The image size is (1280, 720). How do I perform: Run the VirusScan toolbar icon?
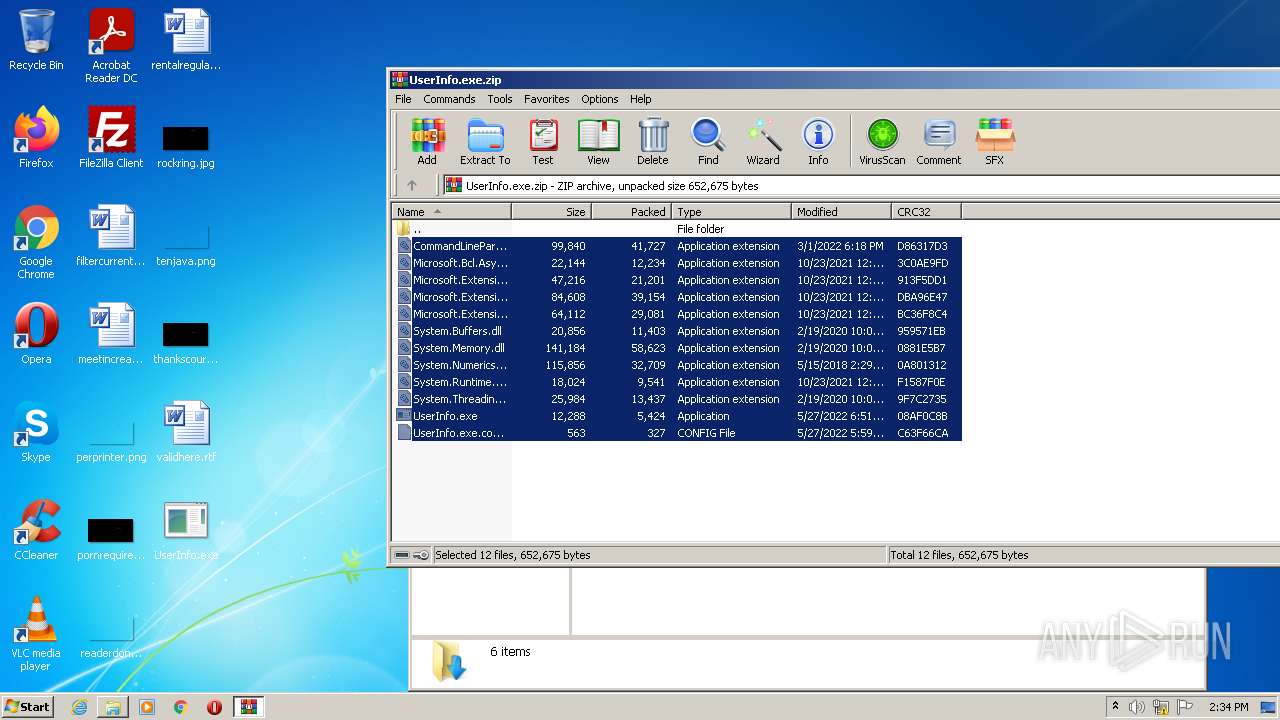coord(882,141)
